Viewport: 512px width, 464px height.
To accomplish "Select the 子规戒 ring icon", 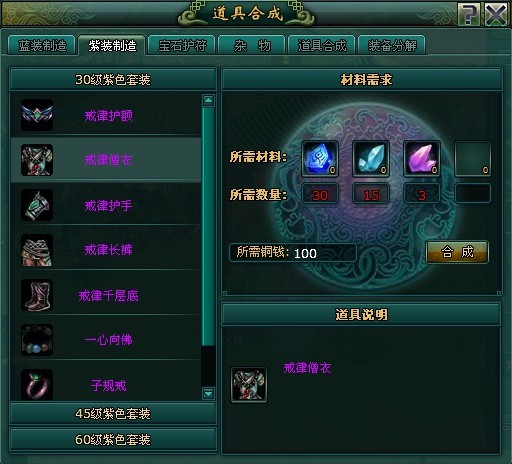I will (x=37, y=384).
